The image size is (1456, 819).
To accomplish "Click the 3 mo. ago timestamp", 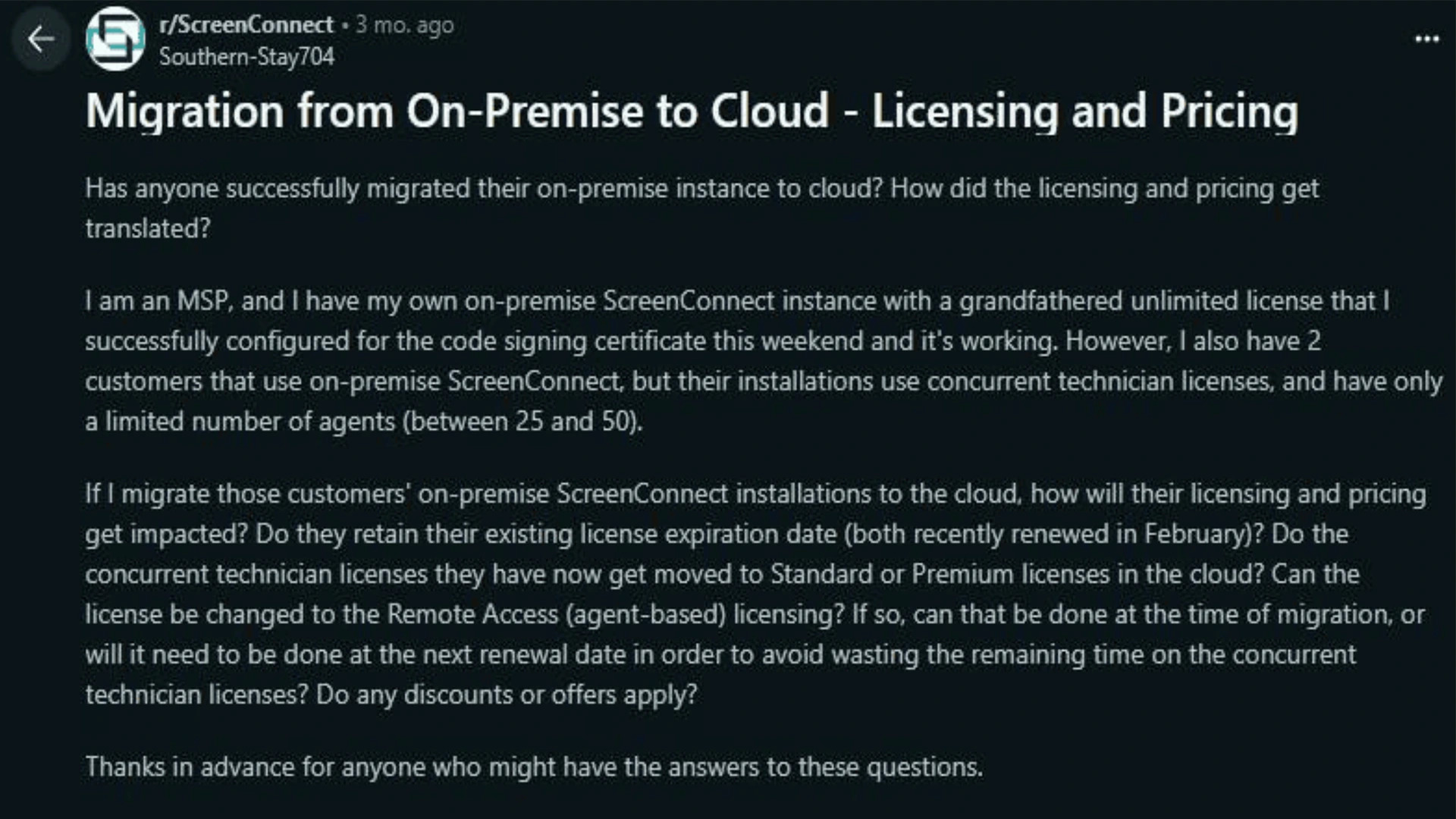I will (403, 24).
